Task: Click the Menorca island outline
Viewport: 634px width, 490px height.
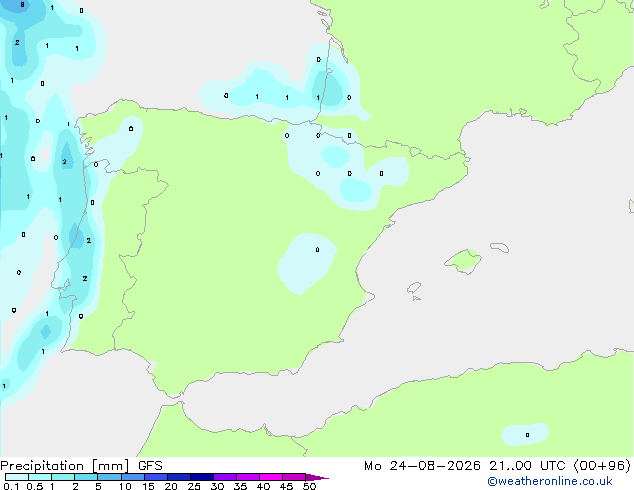Action: [500, 247]
